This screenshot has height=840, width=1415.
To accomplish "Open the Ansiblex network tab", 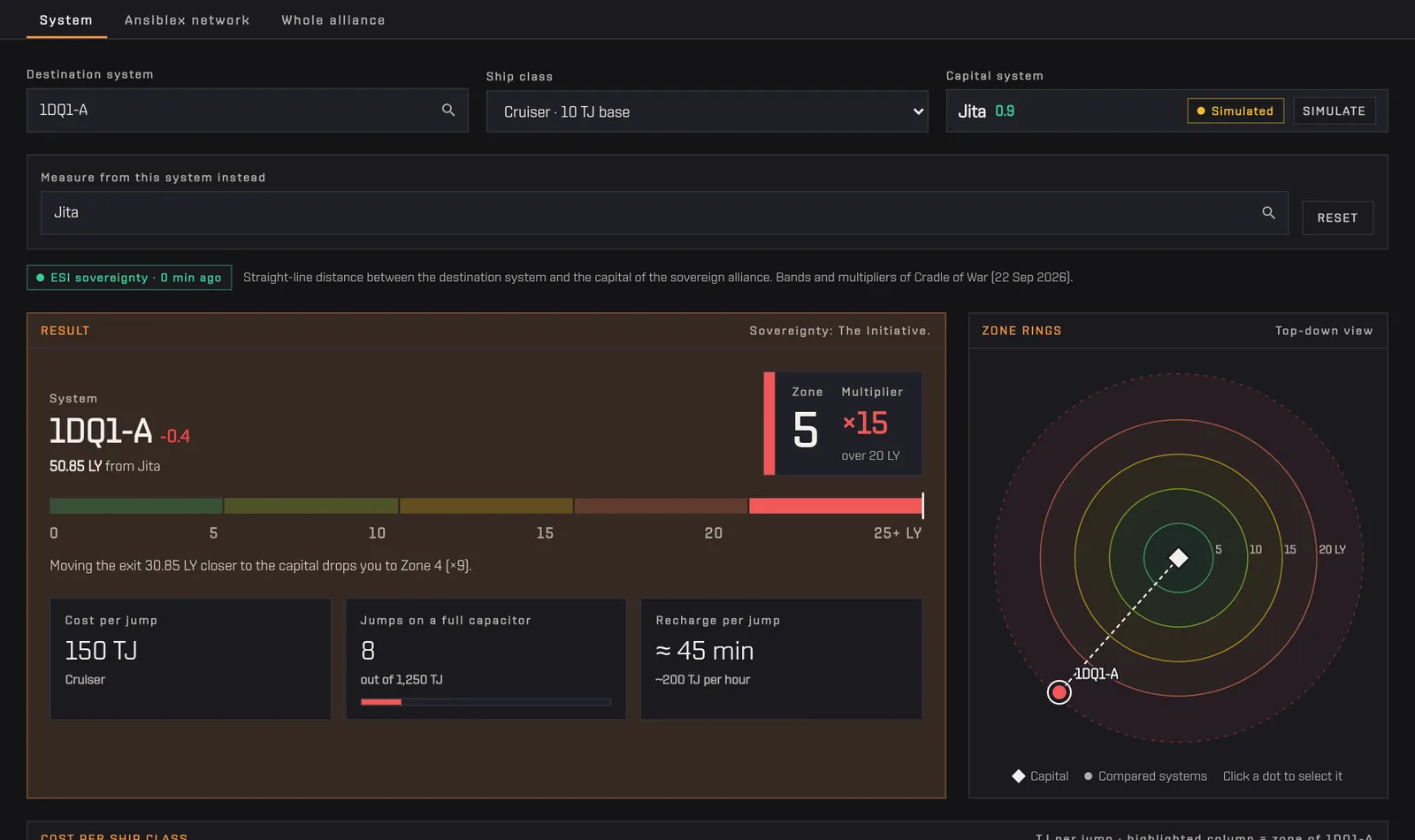I will click(187, 20).
